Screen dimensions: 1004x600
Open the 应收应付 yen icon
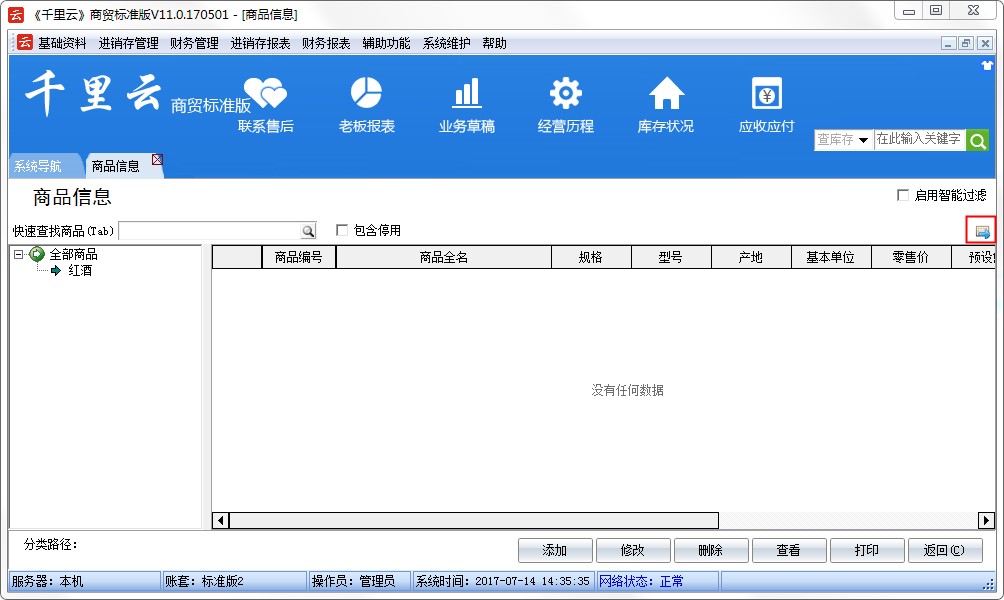766,95
